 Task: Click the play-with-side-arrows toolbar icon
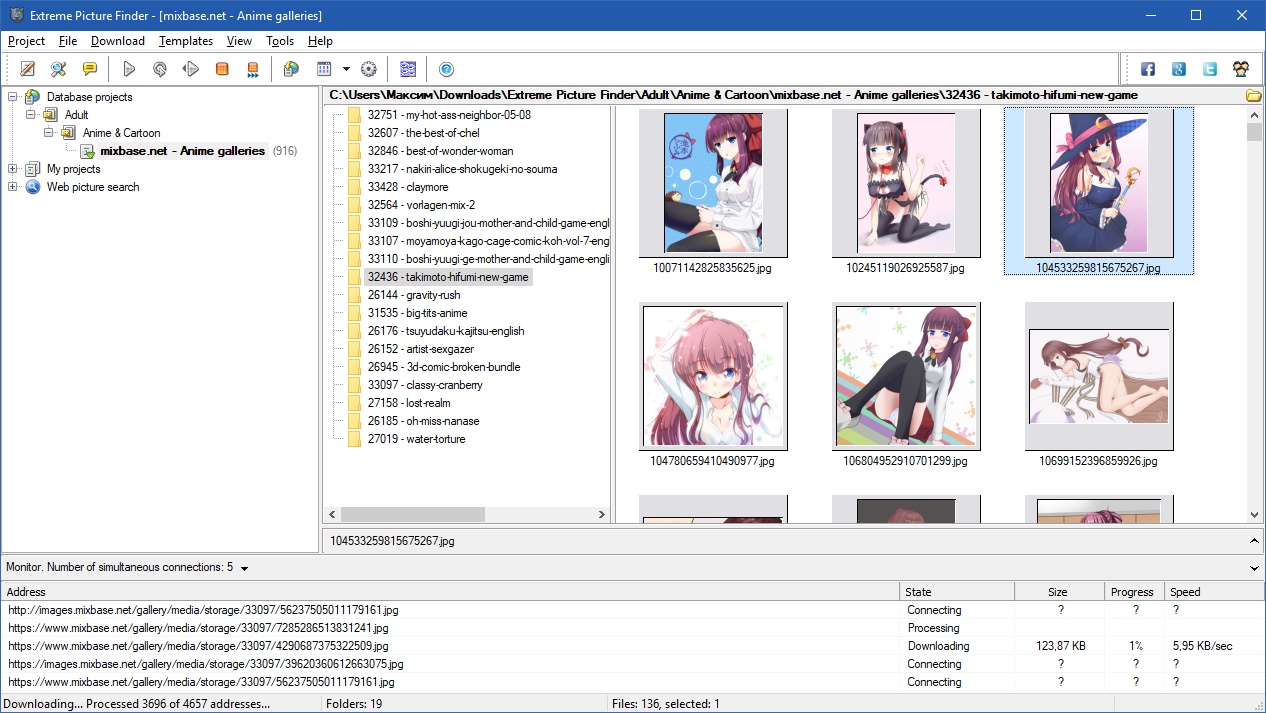coord(191,69)
